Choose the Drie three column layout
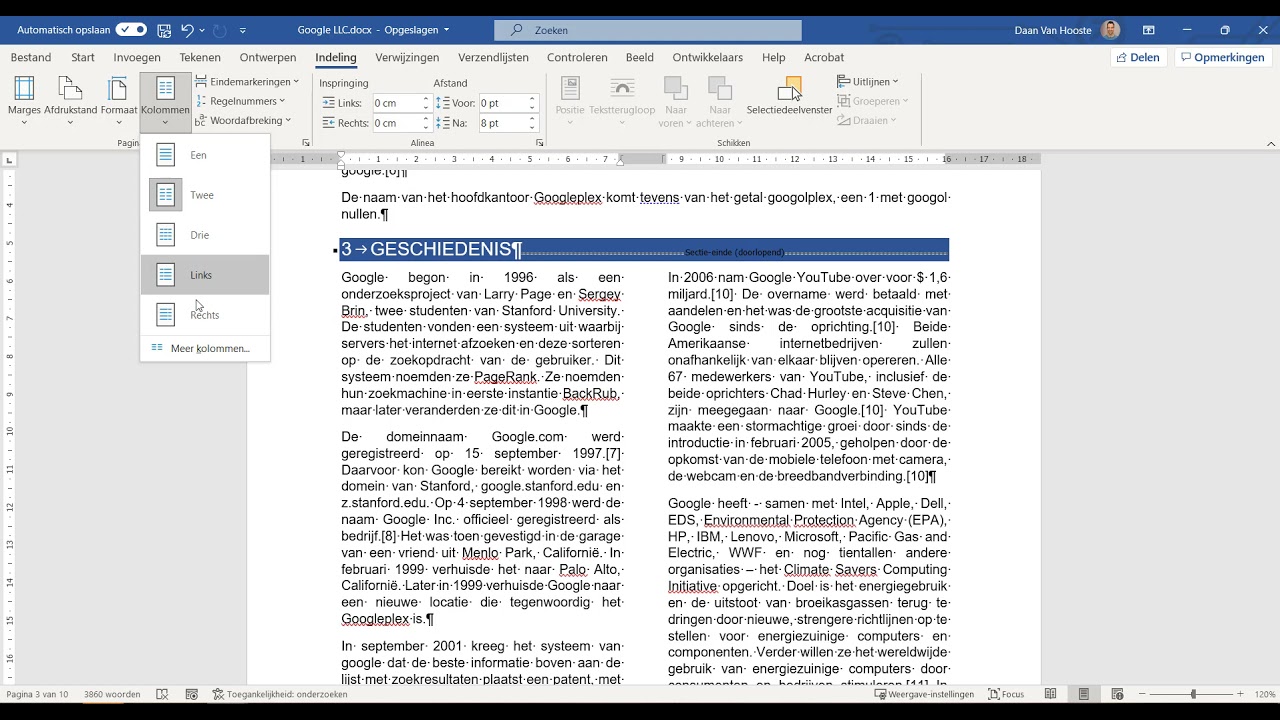This screenshot has height=720, width=1280. [x=205, y=235]
